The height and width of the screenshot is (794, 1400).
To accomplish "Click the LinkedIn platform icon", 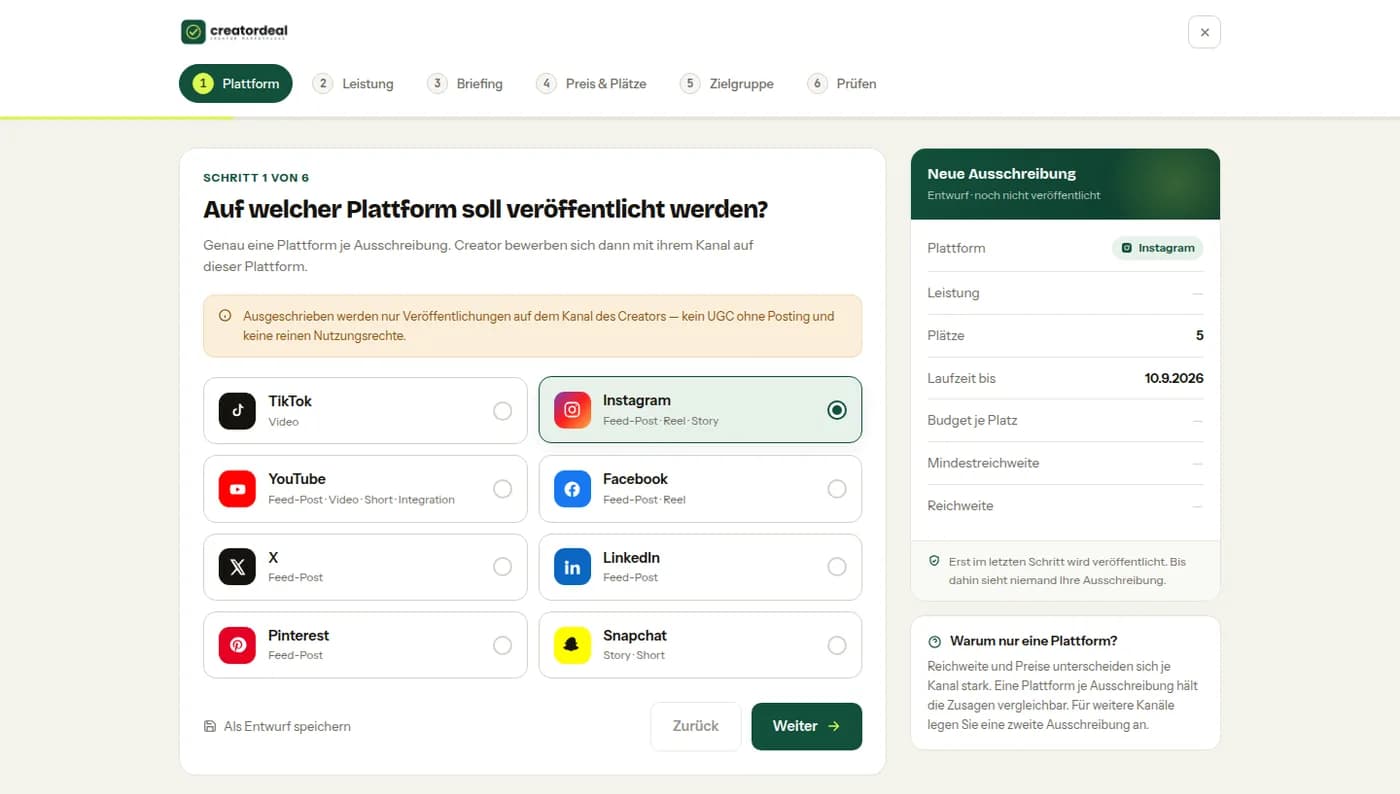I will pos(572,567).
